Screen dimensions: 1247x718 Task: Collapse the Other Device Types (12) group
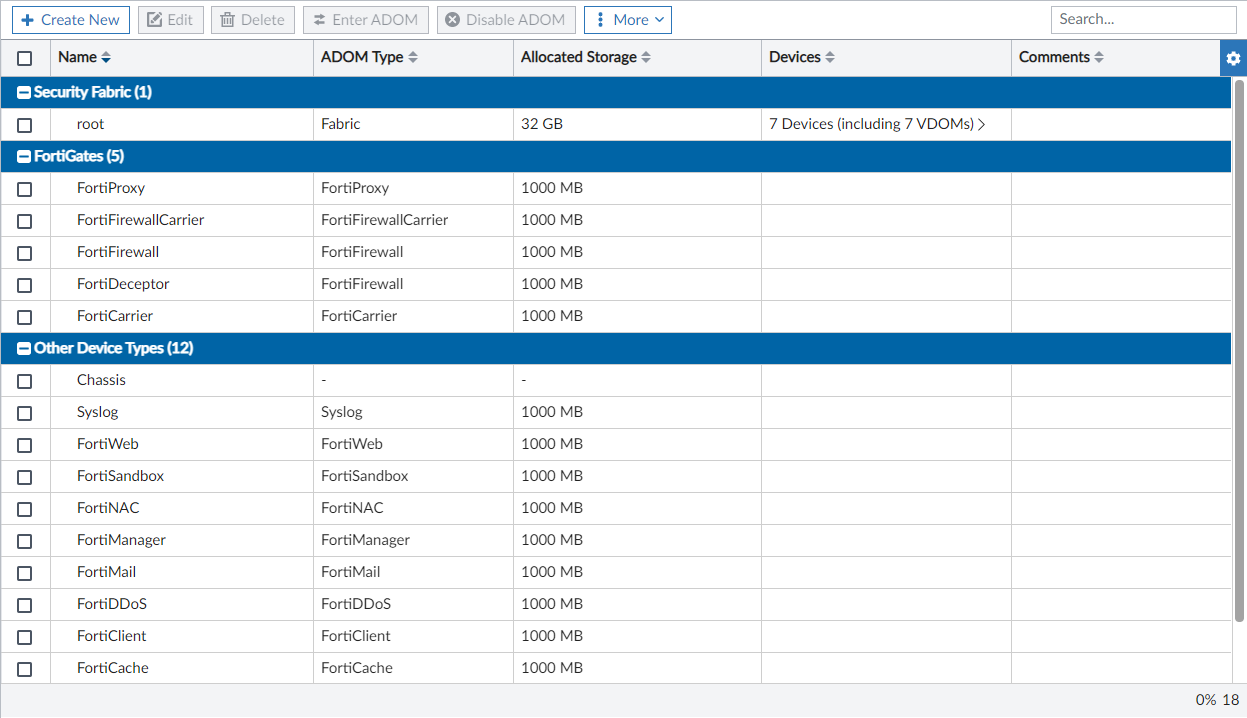25,348
